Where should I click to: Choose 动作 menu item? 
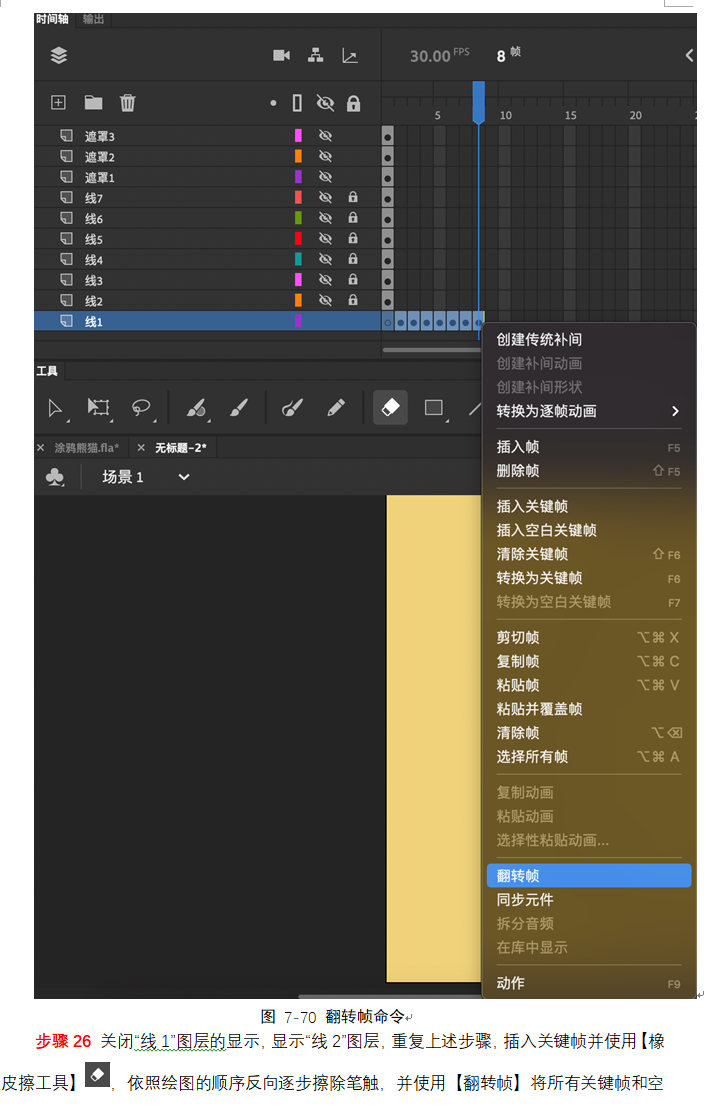pyautogui.click(x=589, y=983)
